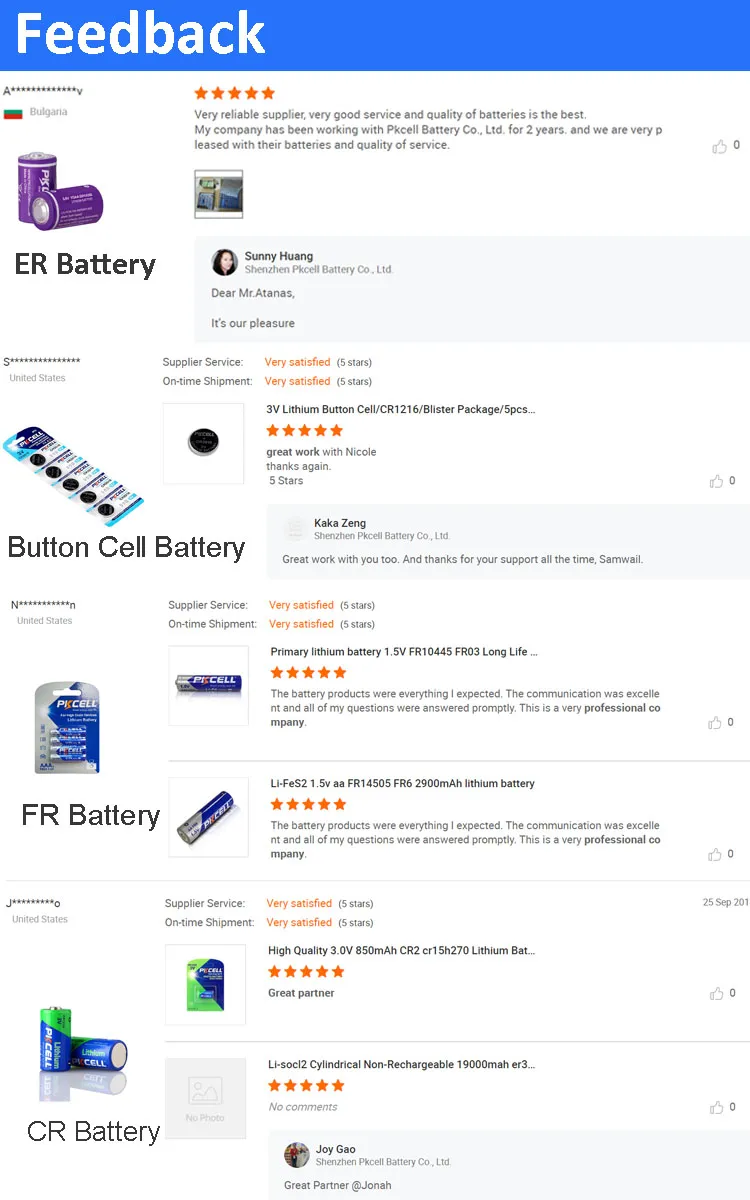This screenshot has height=1200, width=750.
Task: Open the CR1216 button cell product thumbnail
Action: point(203,444)
